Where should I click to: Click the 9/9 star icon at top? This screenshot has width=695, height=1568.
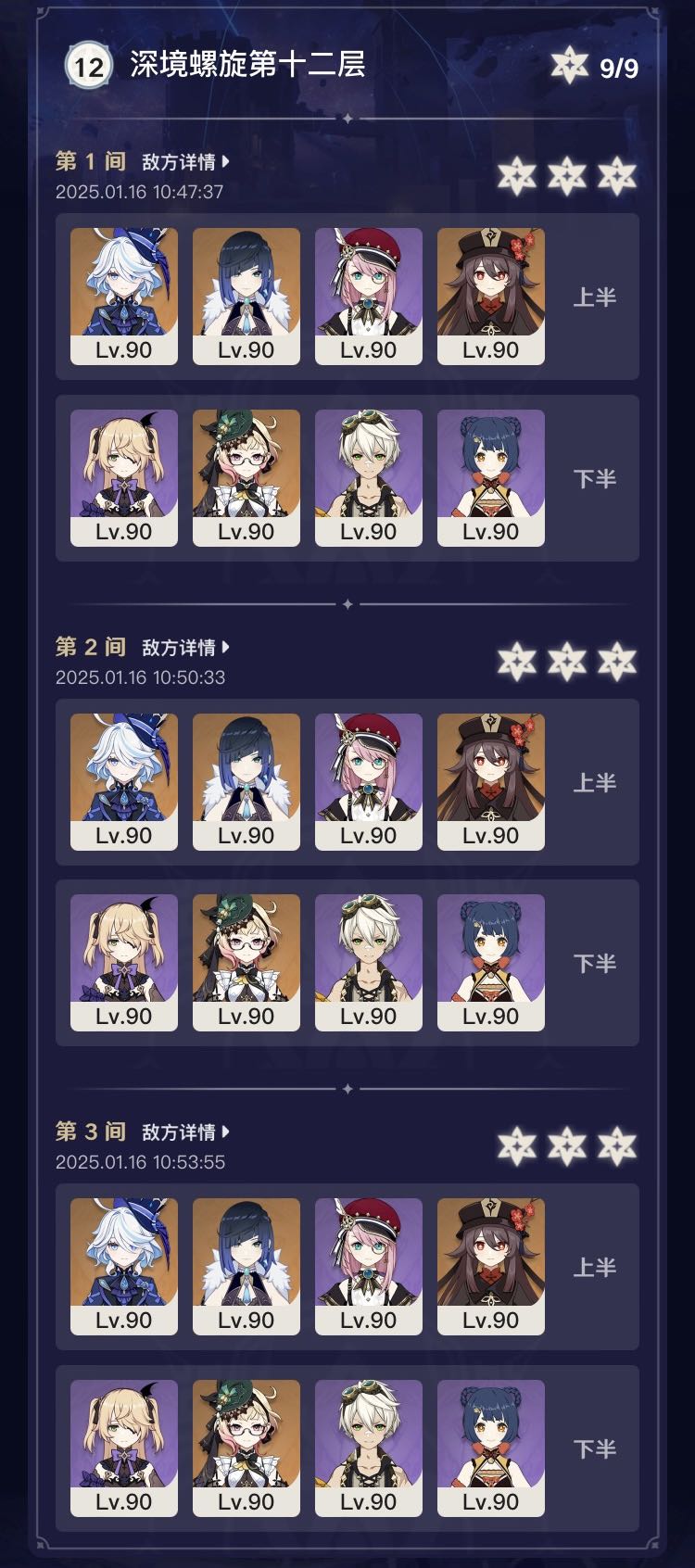click(x=570, y=66)
